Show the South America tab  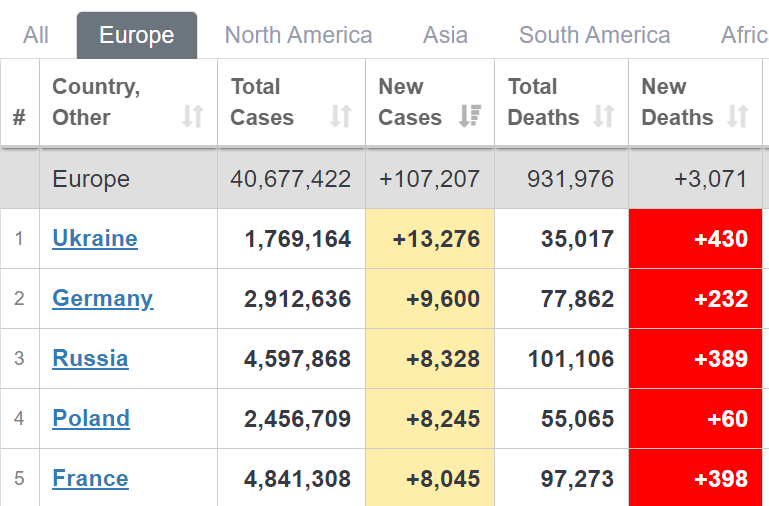coord(594,35)
